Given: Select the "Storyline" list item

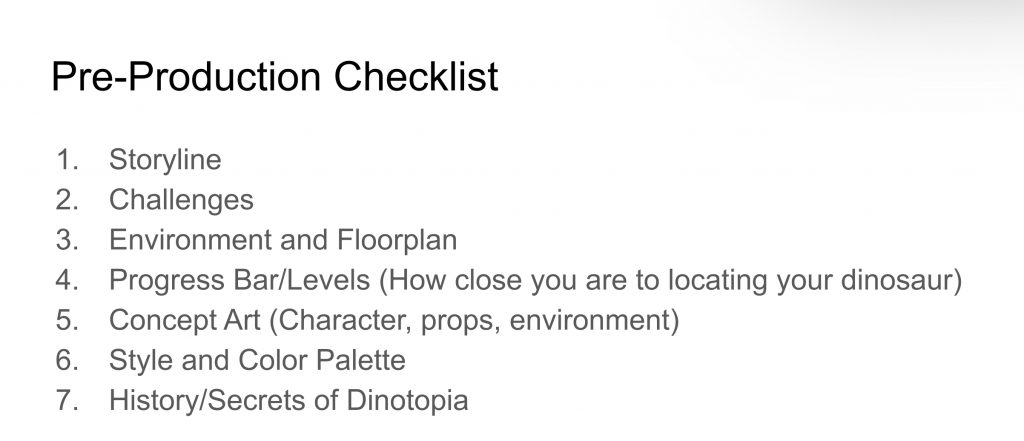Looking at the screenshot, I should [165, 160].
